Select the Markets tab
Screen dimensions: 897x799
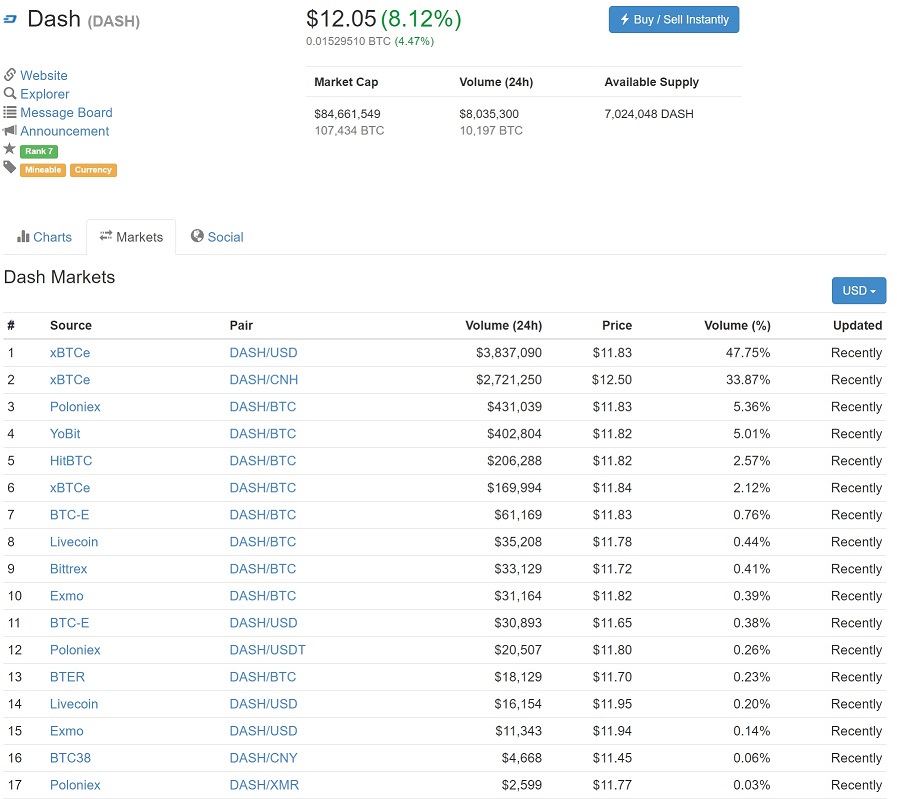(131, 237)
